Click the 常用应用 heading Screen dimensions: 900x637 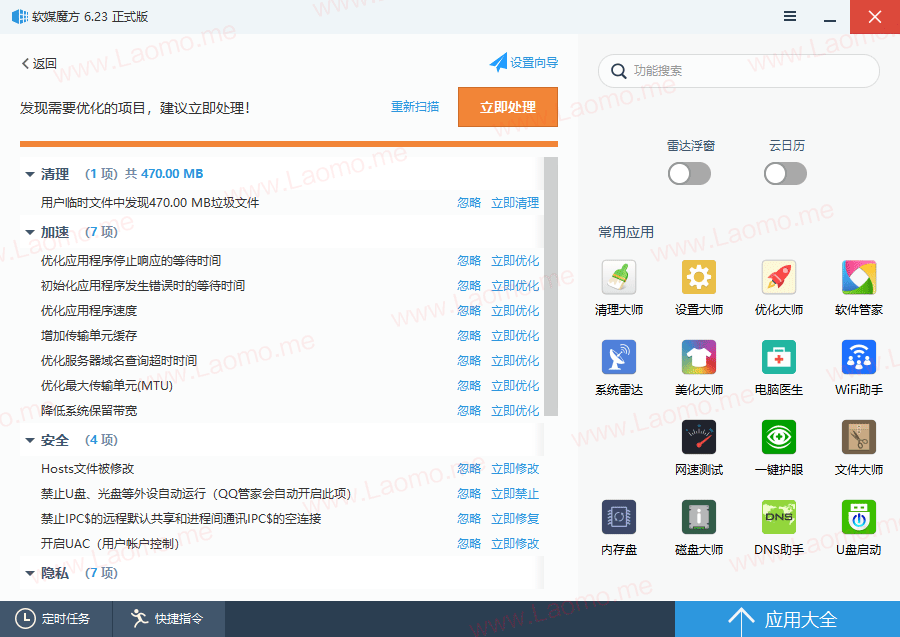coord(626,232)
